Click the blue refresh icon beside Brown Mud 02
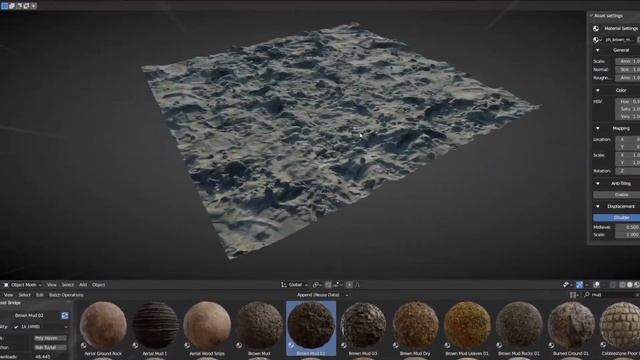The width and height of the screenshot is (640, 360). tap(64, 316)
